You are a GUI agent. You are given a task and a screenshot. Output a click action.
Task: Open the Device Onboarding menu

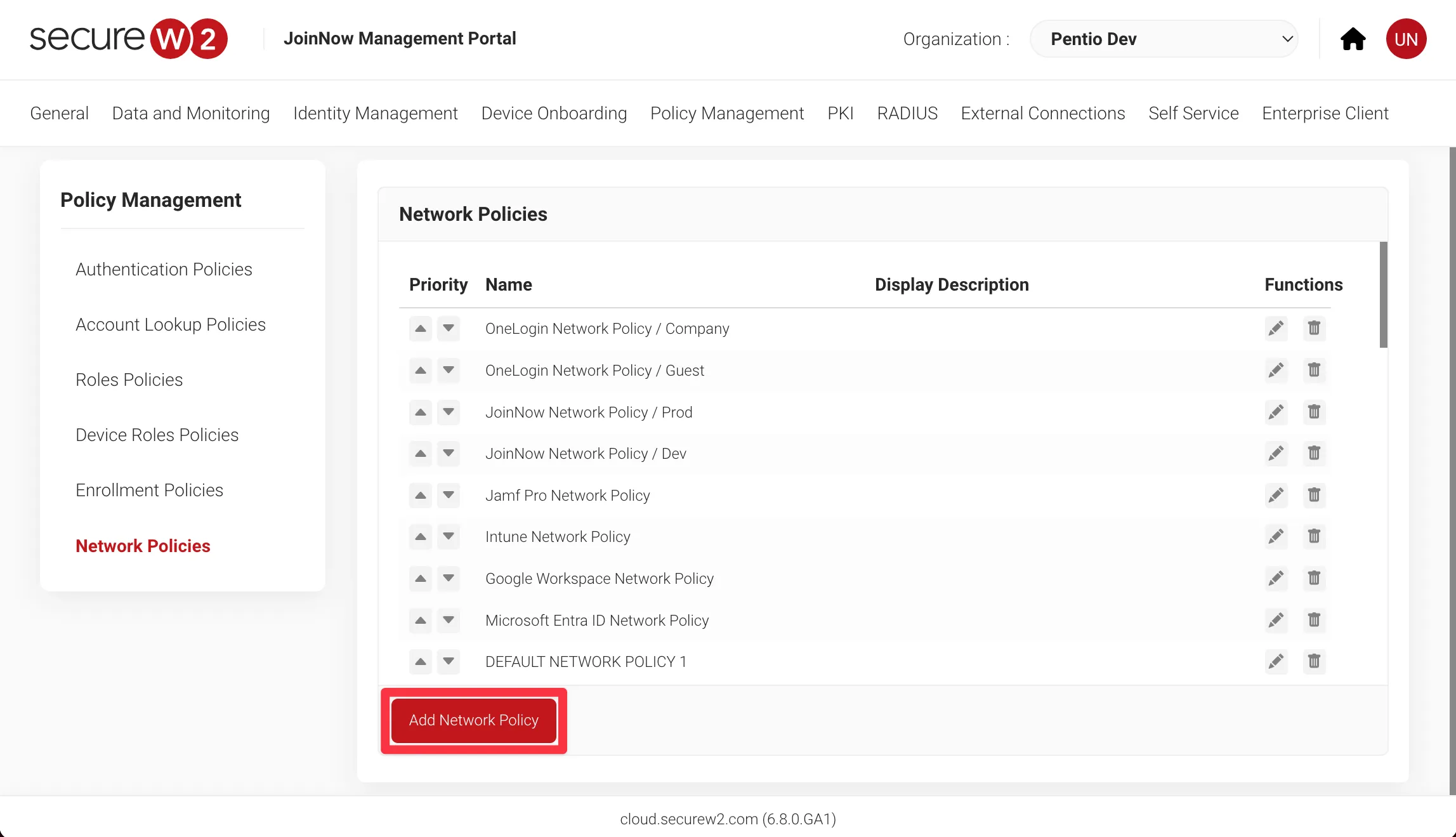pyautogui.click(x=554, y=114)
